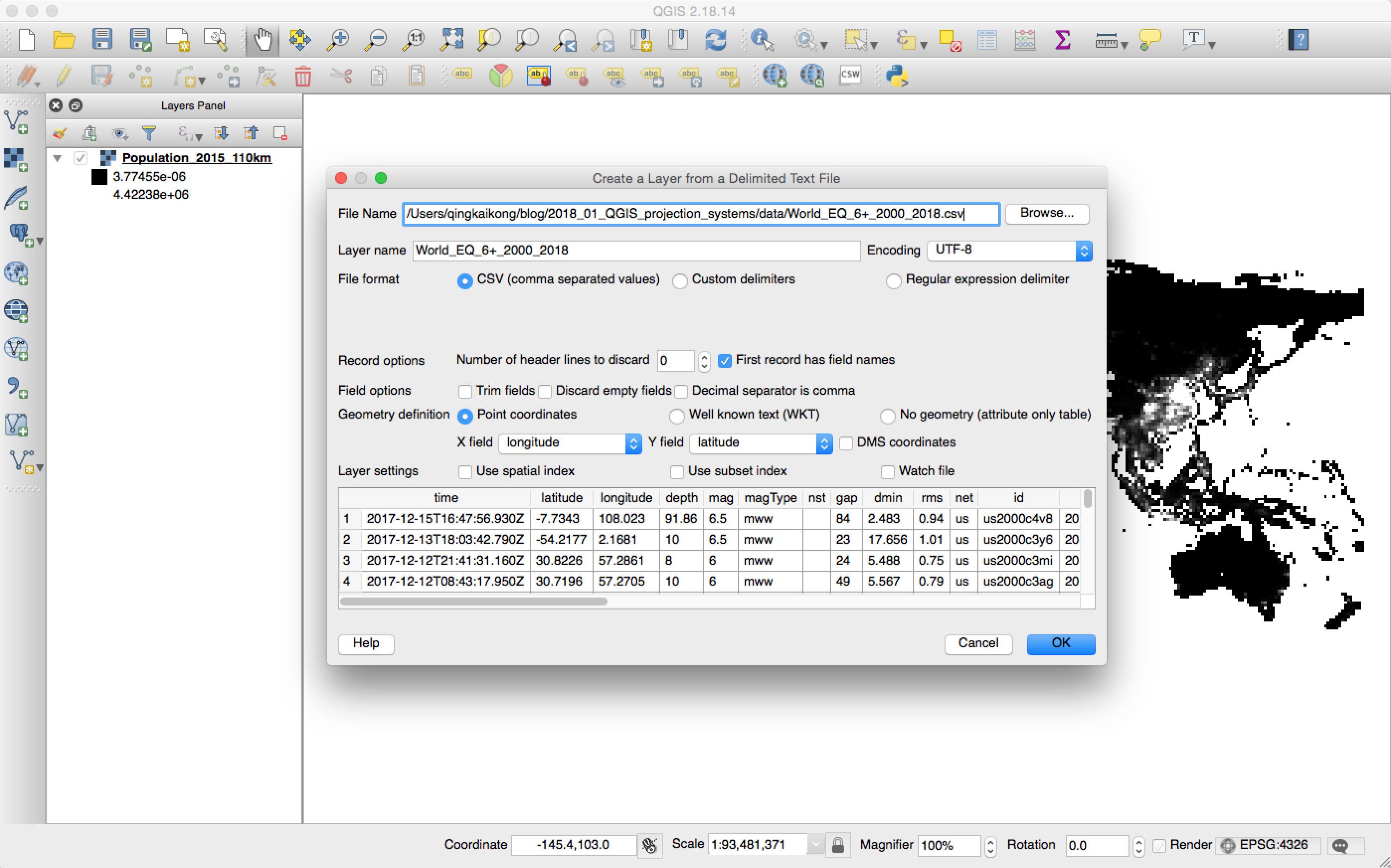The height and width of the screenshot is (868, 1391).
Task: Click the Refresh map icon
Action: tap(715, 40)
